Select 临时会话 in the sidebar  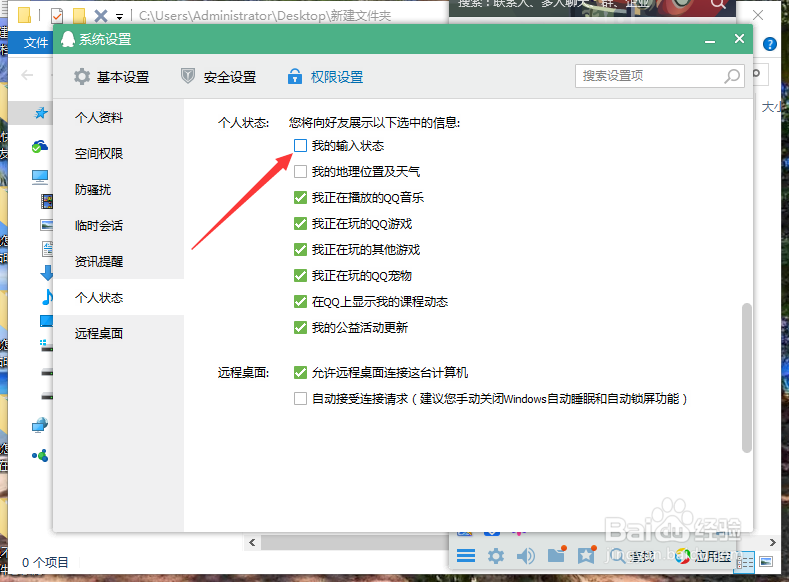[99, 225]
